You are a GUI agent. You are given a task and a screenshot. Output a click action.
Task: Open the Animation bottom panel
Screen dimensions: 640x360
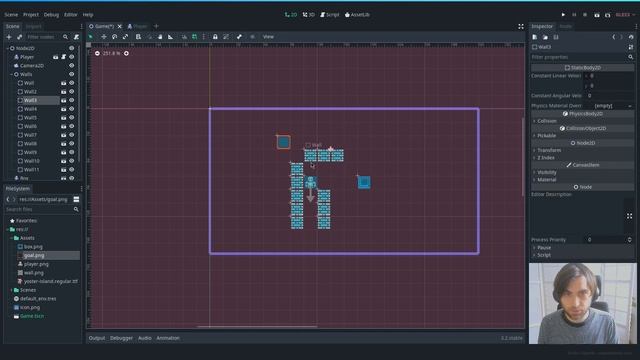coord(168,338)
